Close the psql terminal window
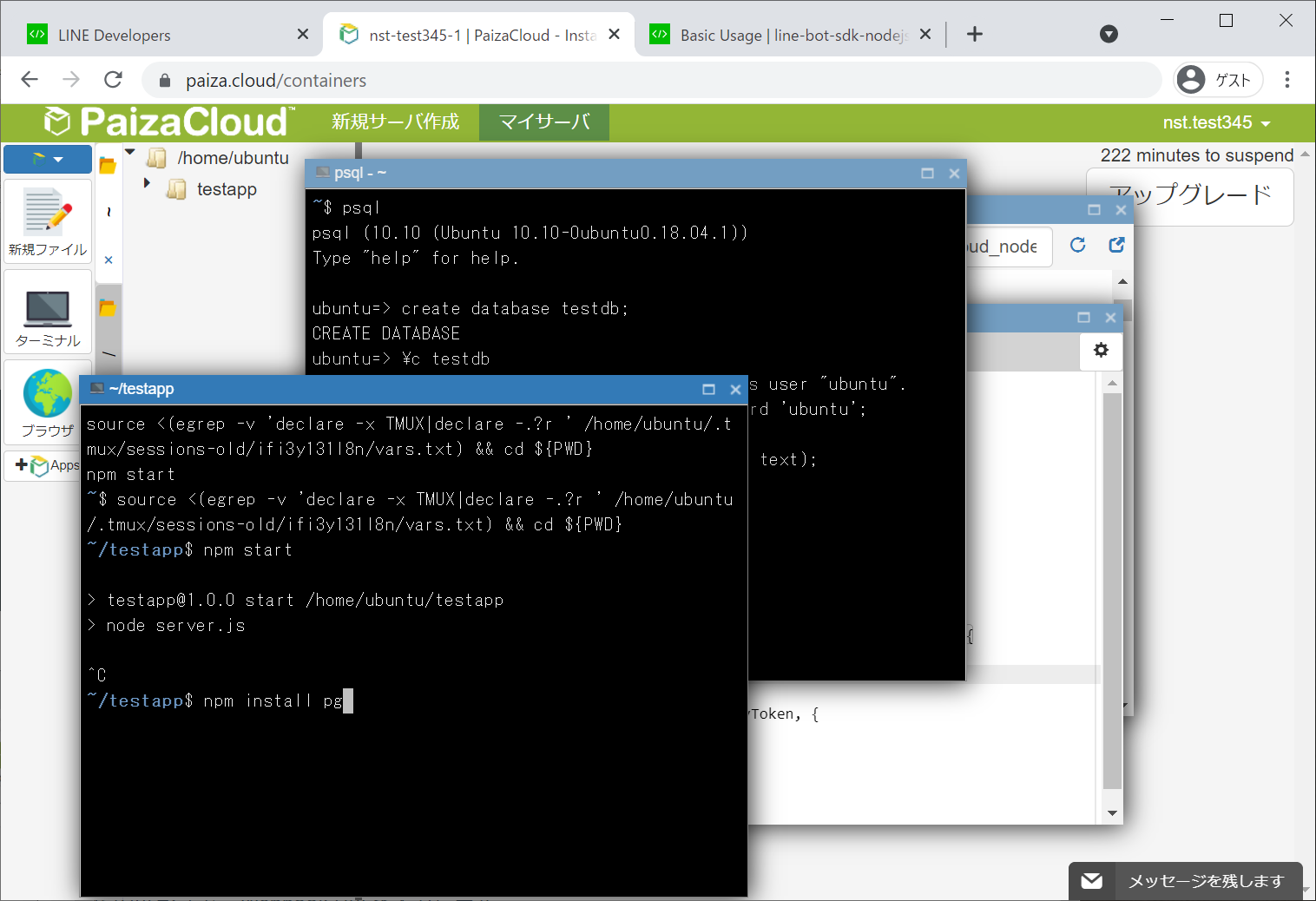The image size is (1316, 901). click(954, 173)
